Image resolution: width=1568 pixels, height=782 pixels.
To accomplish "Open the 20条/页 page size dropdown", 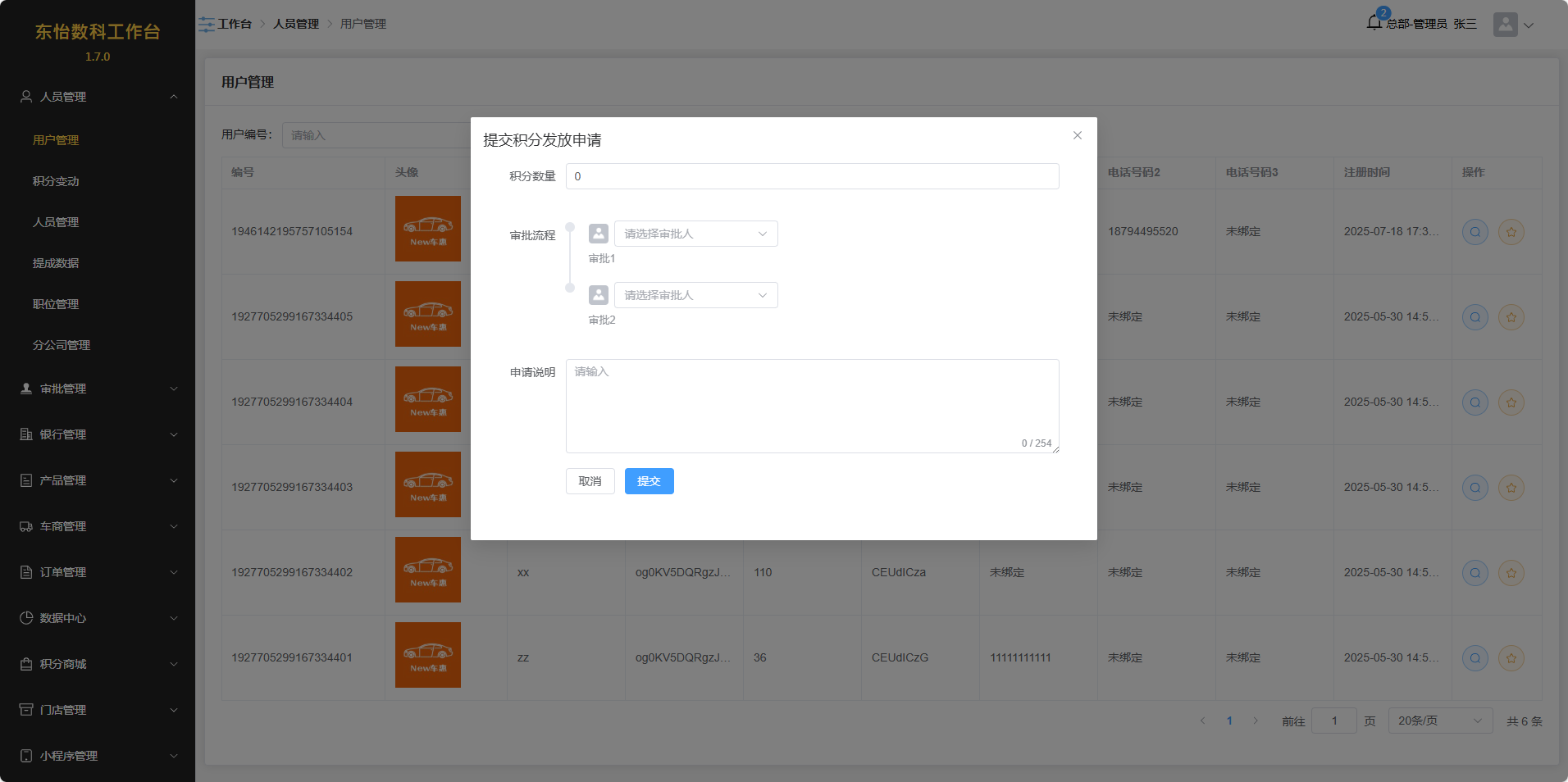I will [1439, 721].
